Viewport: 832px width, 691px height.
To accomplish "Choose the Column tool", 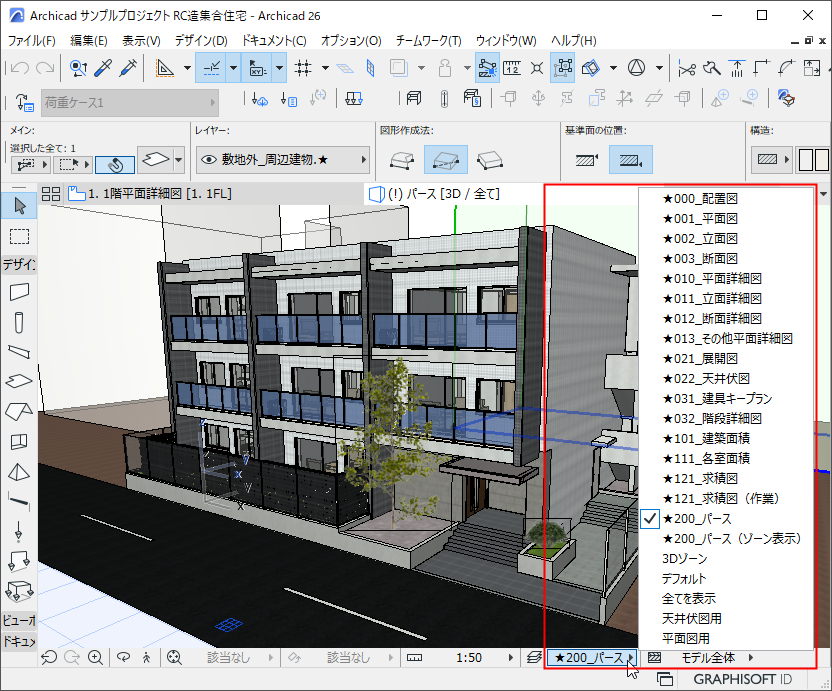I will [x=19, y=322].
